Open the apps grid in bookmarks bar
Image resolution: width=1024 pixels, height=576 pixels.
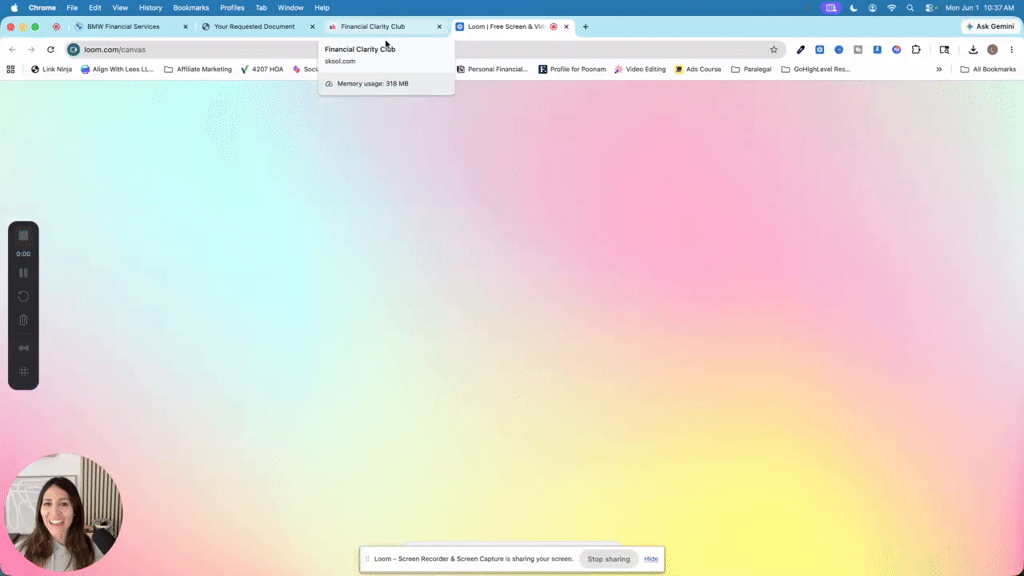[x=10, y=69]
